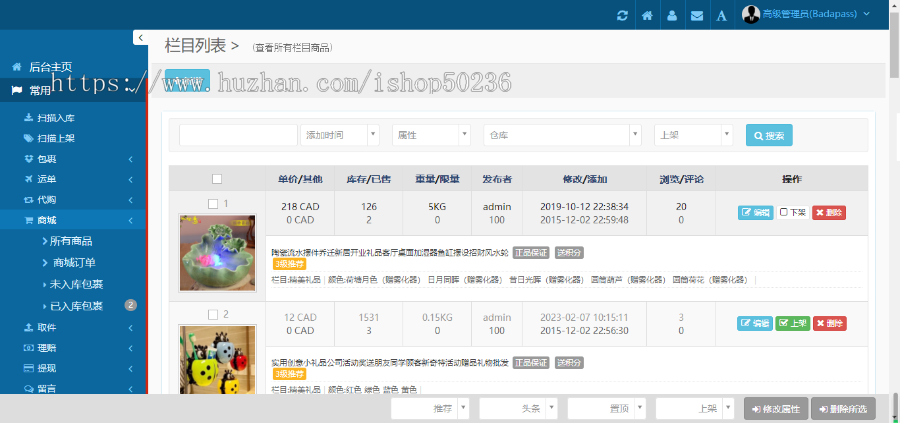Image resolution: width=900 pixels, height=423 pixels.
Task: Click the 搜索 search button
Action: (x=769, y=135)
